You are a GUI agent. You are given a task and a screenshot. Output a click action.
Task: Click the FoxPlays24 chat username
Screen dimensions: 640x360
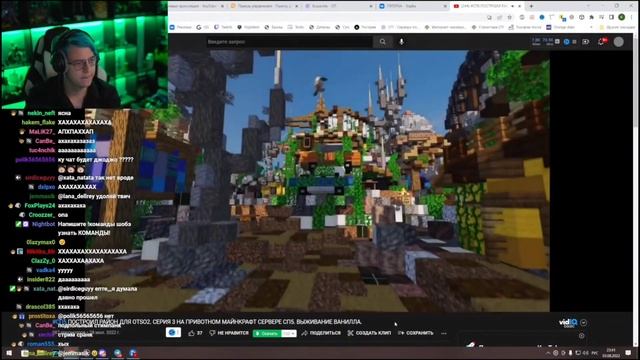[x=40, y=205]
